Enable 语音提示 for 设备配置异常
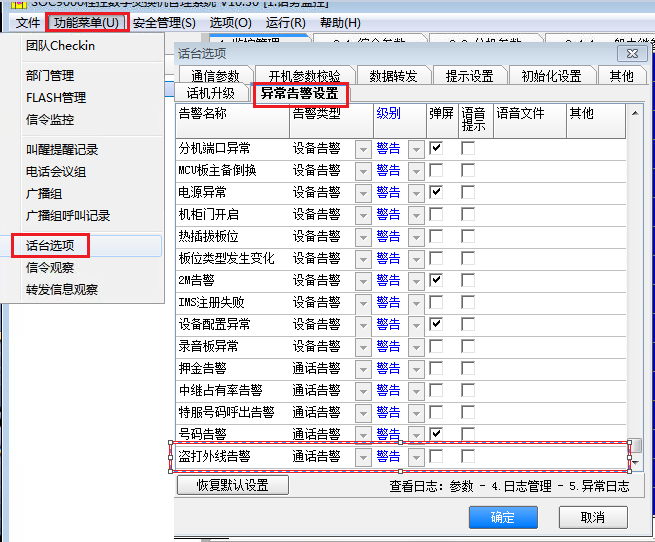The width and height of the screenshot is (655, 542). (468, 324)
